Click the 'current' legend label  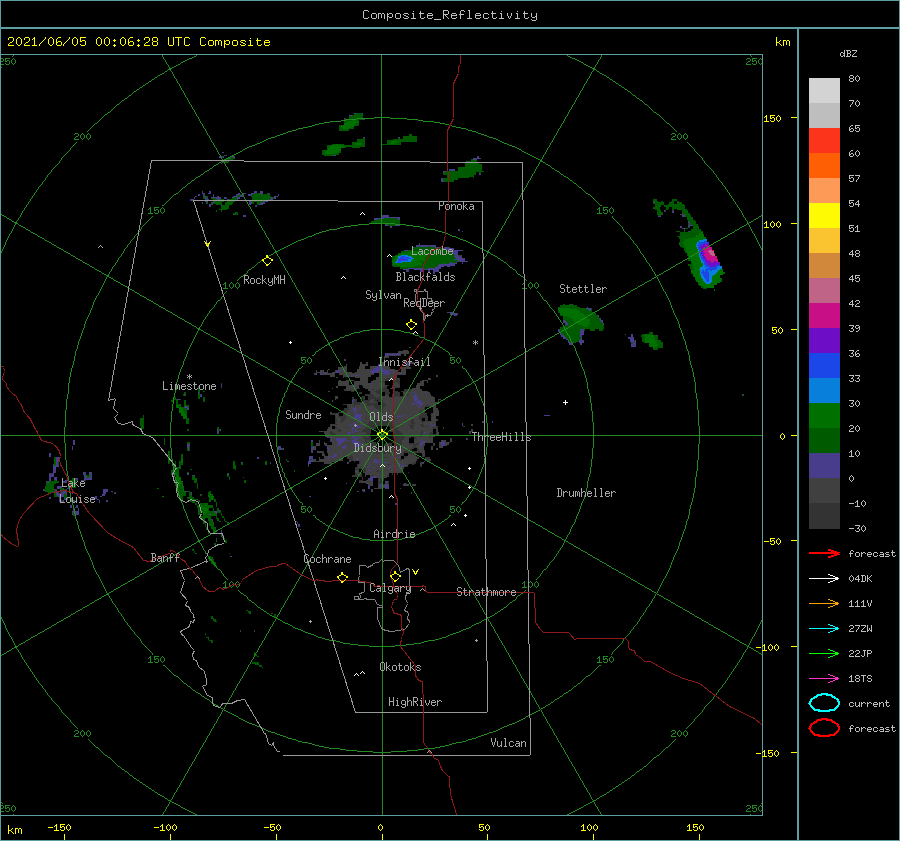[869, 704]
